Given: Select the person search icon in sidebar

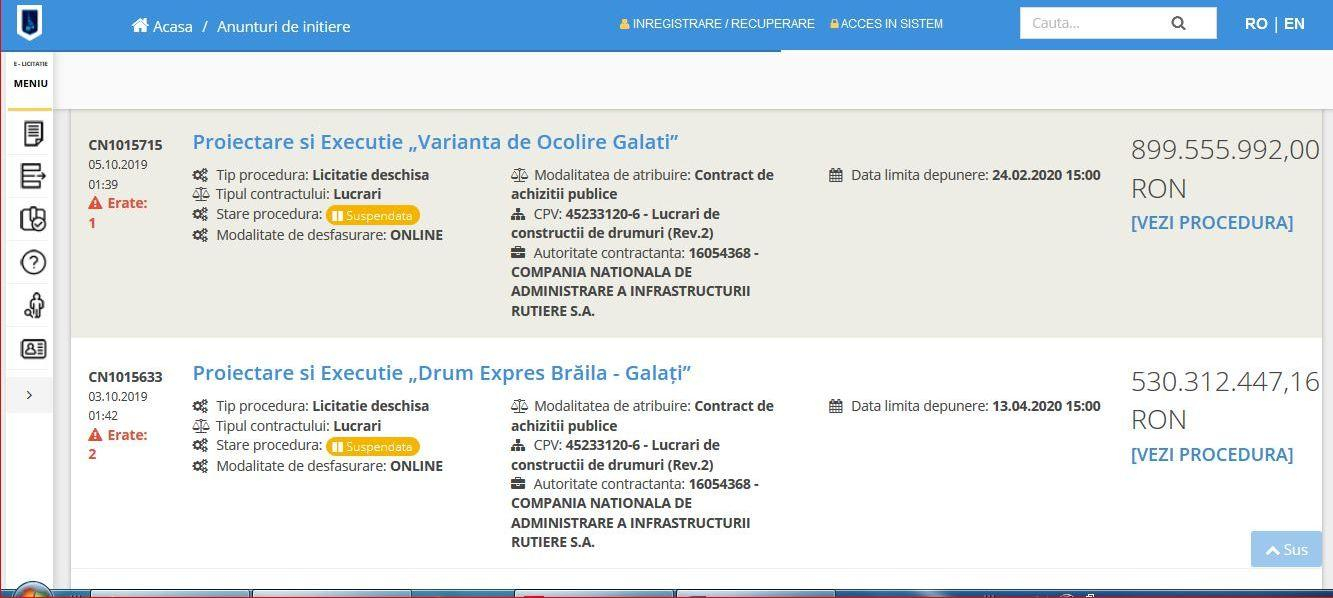Looking at the screenshot, I should pos(33,305).
